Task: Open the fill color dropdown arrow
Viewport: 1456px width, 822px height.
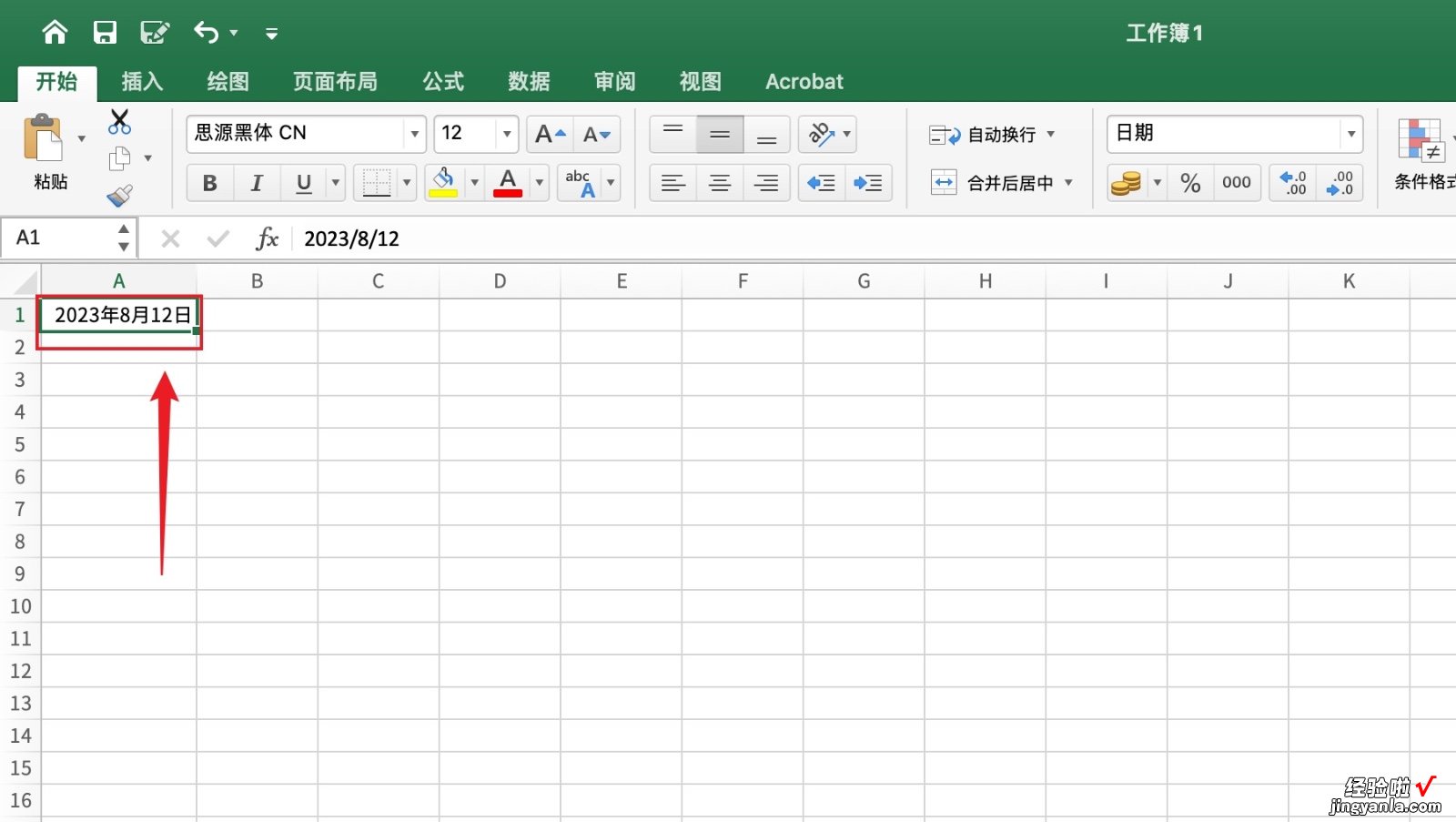Action: (x=474, y=183)
